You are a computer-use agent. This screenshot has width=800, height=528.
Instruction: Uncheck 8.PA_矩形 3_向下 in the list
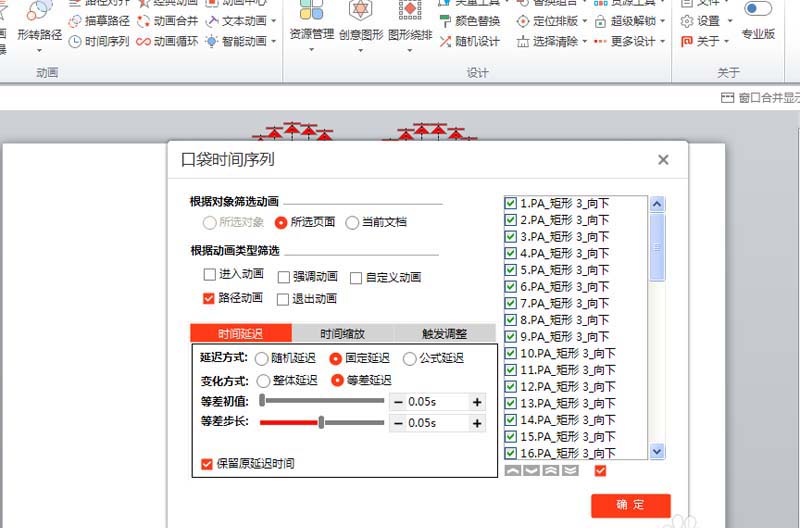[510, 320]
